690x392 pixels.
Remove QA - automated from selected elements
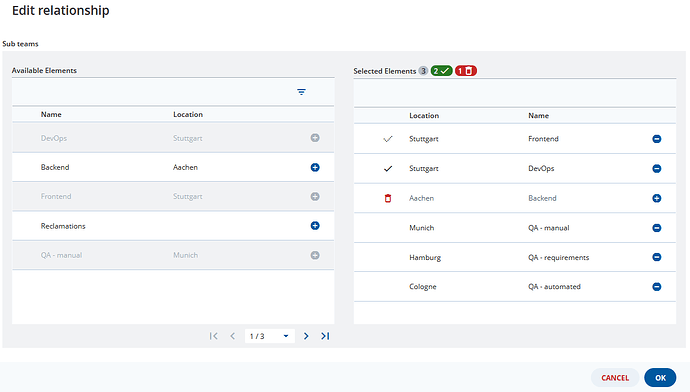tap(657, 286)
